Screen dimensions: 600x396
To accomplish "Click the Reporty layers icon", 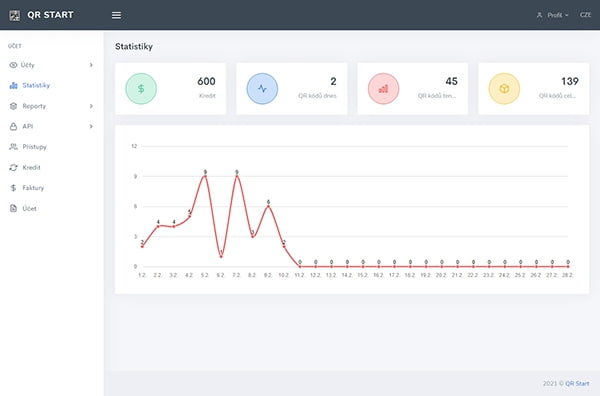I will [x=13, y=106].
